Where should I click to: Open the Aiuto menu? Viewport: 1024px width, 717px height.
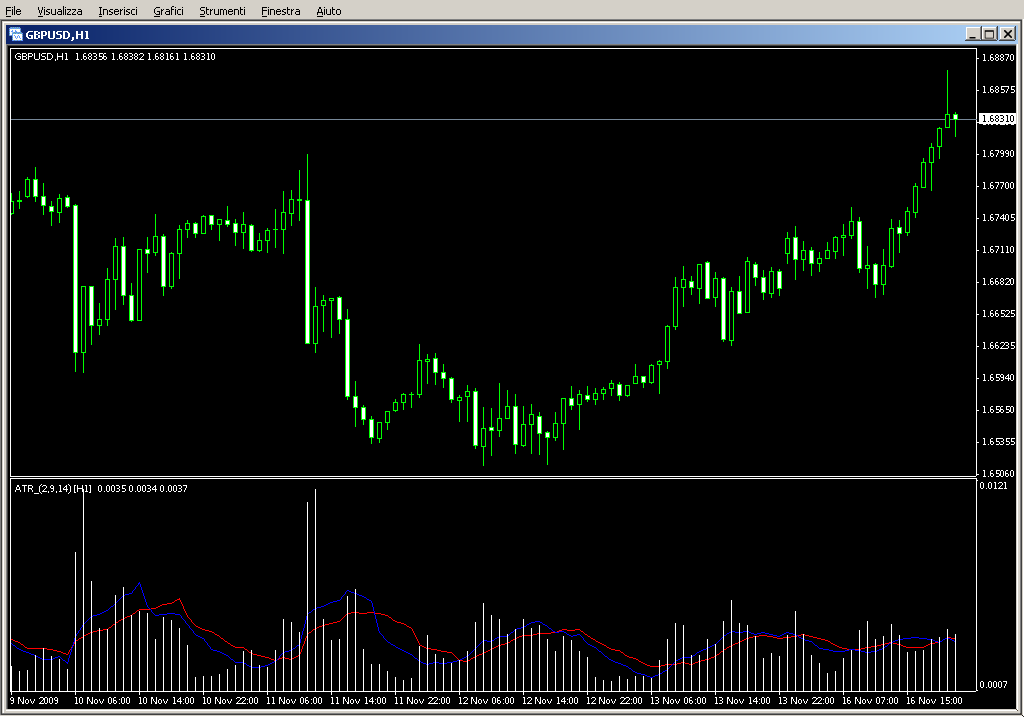pyautogui.click(x=328, y=11)
